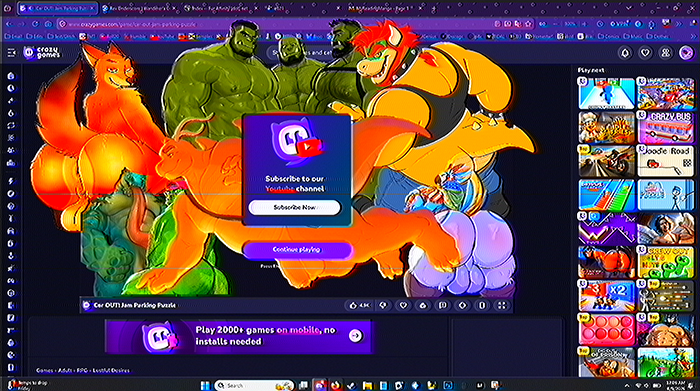Open the x2 runner game thumbnail

click(607, 295)
